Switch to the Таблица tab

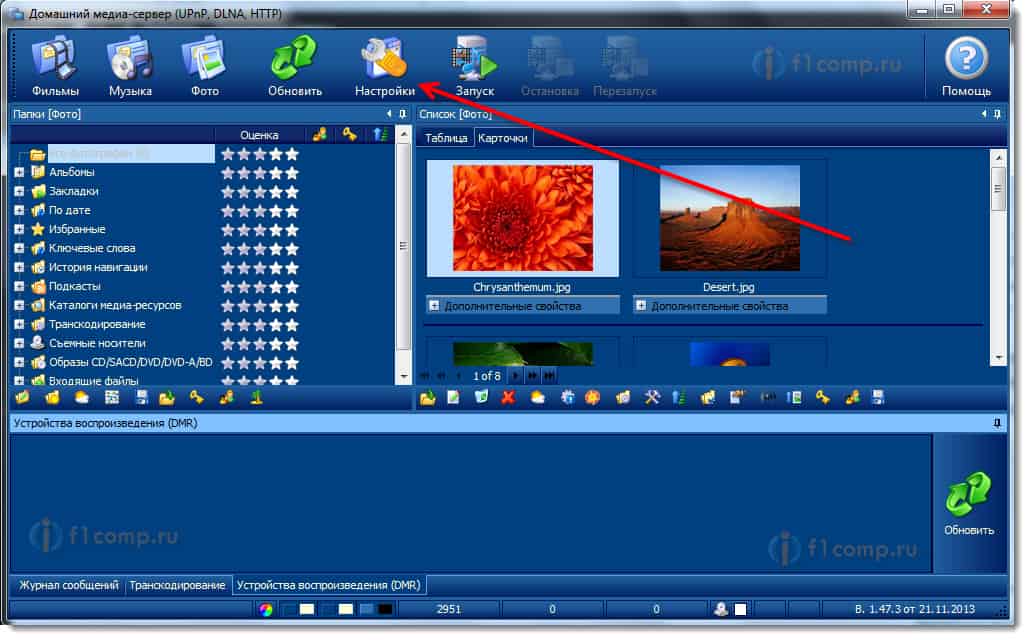[x=446, y=138]
